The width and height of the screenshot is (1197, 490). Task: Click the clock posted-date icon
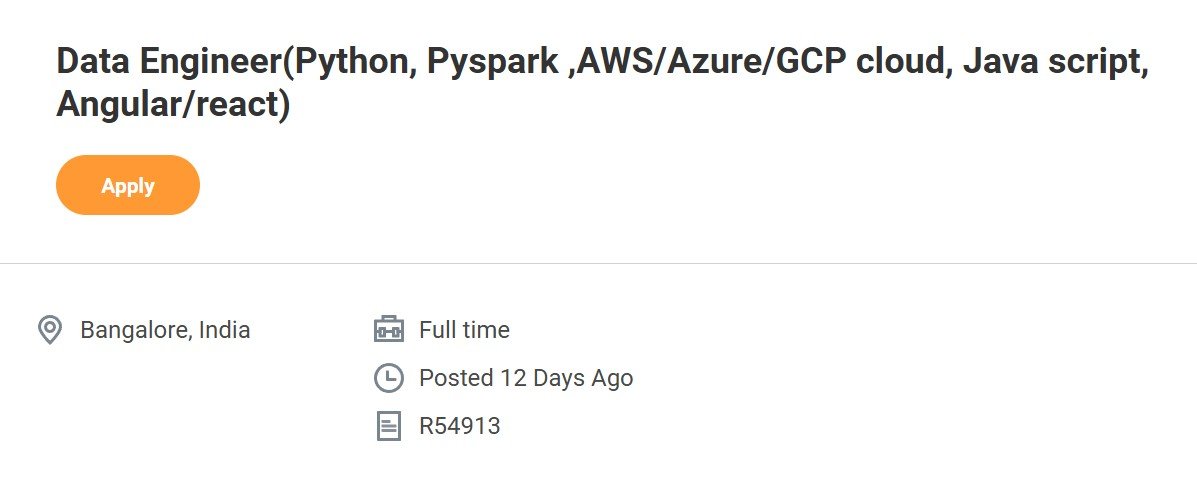[389, 378]
